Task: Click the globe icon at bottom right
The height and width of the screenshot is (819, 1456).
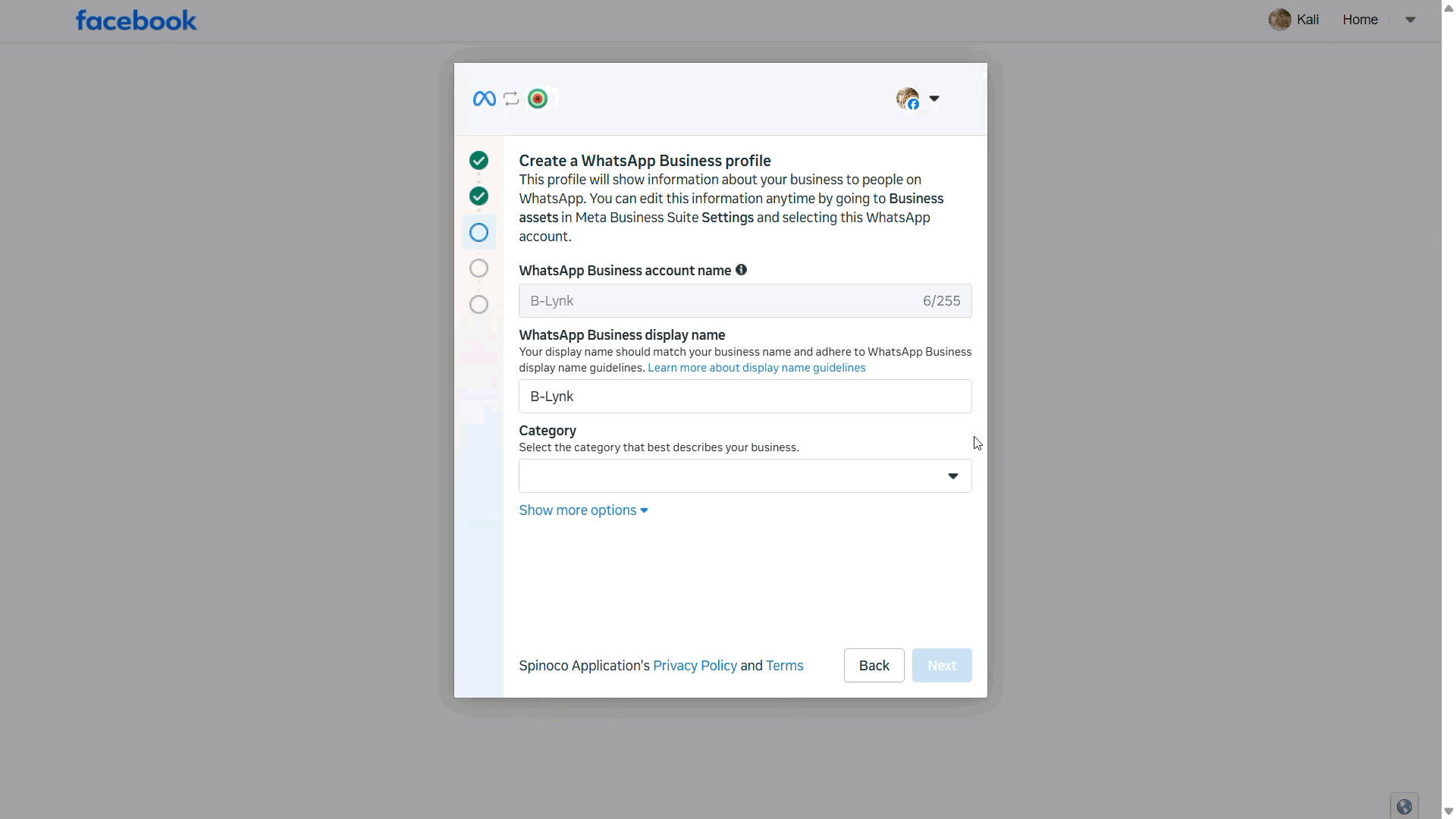Action: point(1404,807)
